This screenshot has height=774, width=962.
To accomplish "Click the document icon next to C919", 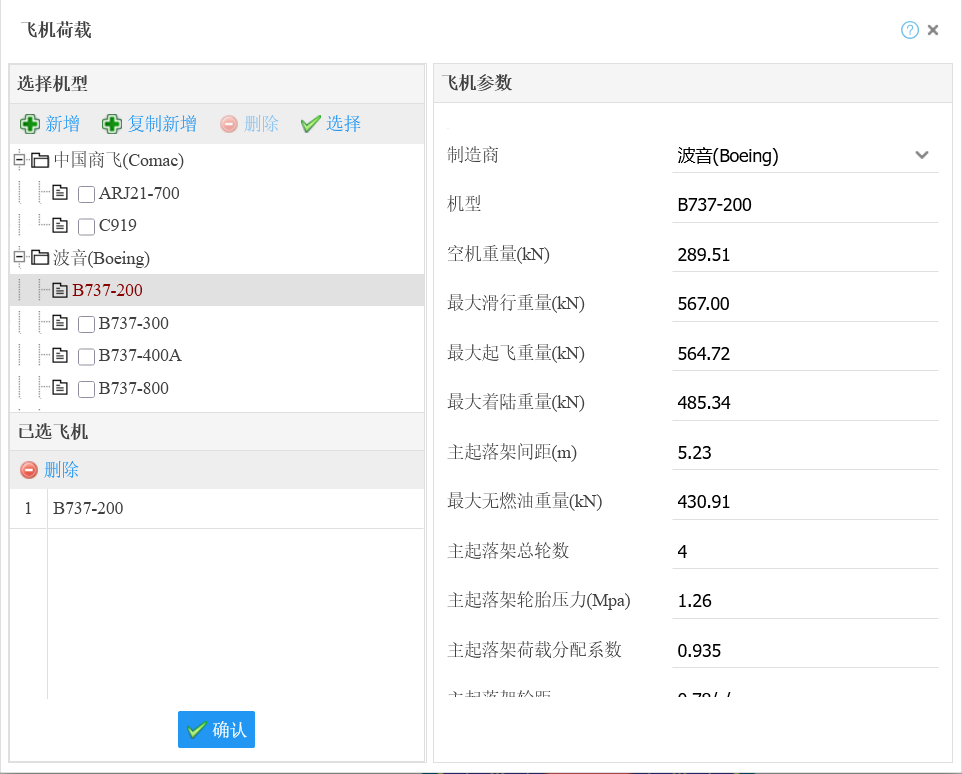I will [60, 226].
